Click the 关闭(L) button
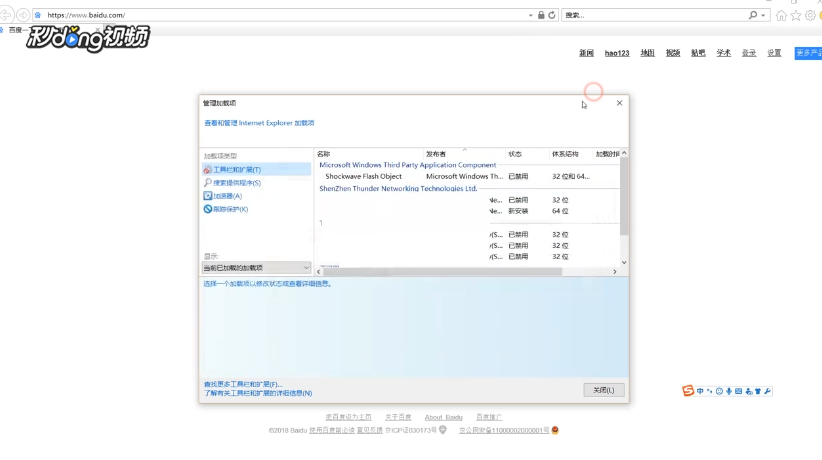The width and height of the screenshot is (822, 460). (604, 390)
